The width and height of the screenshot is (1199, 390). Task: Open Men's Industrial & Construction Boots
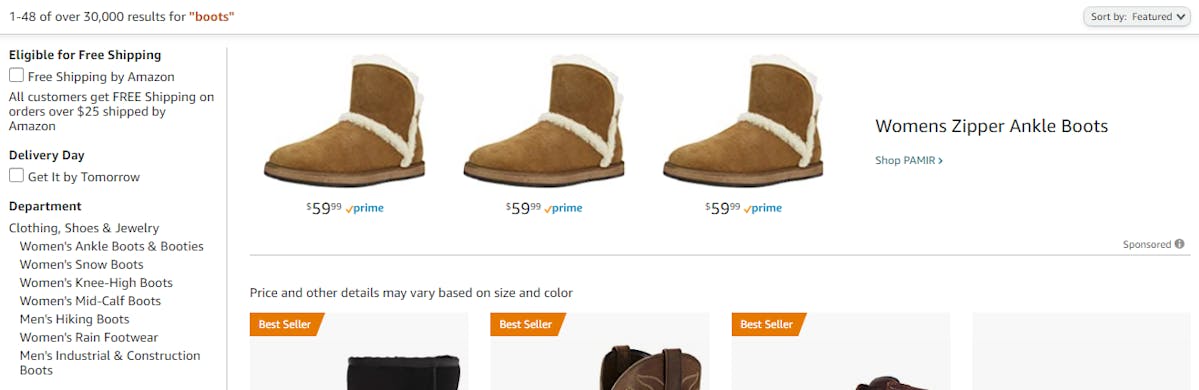pos(110,362)
